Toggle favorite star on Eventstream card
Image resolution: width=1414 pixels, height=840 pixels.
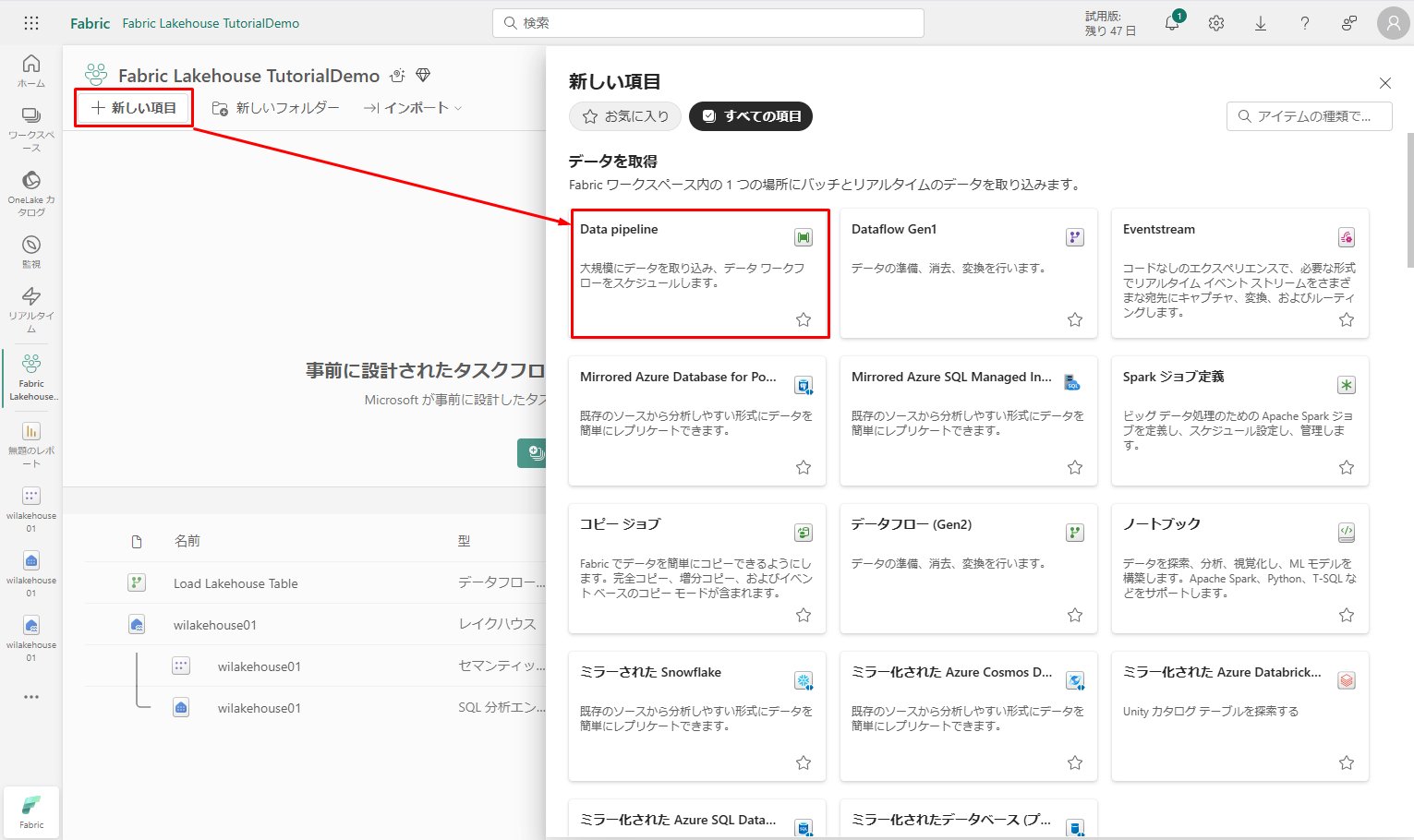point(1347,319)
